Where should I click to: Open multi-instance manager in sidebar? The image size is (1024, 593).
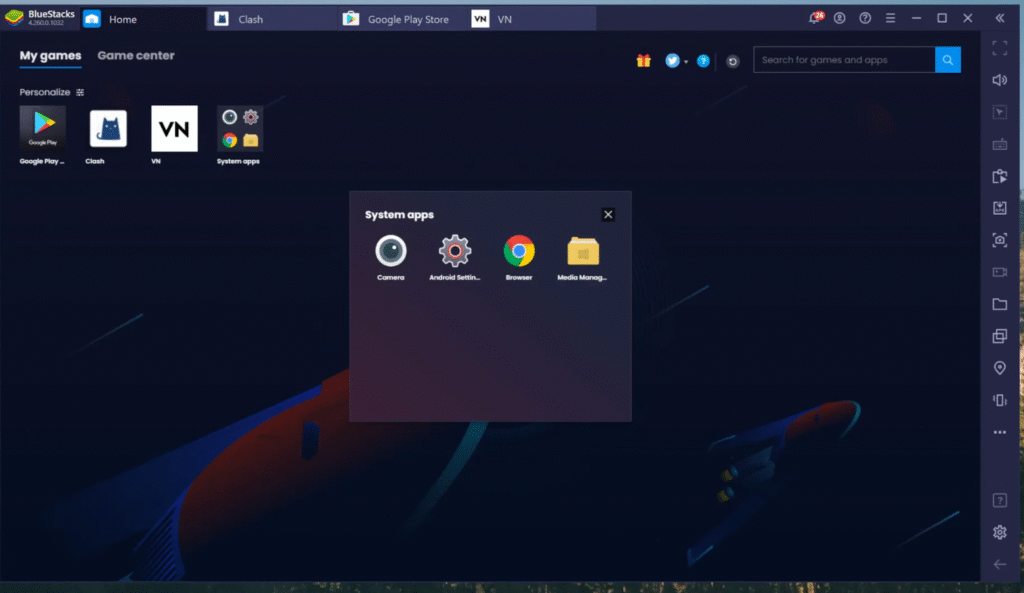pyautogui.click(x=999, y=336)
